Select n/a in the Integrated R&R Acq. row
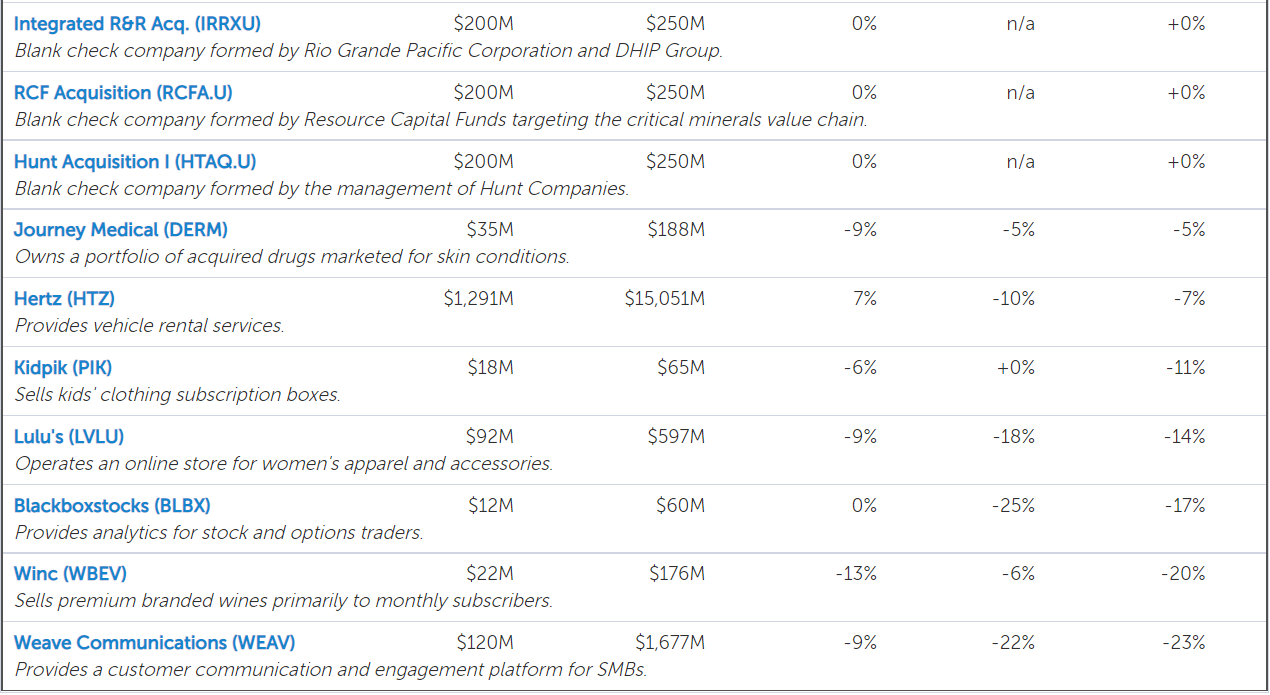 (1021, 24)
